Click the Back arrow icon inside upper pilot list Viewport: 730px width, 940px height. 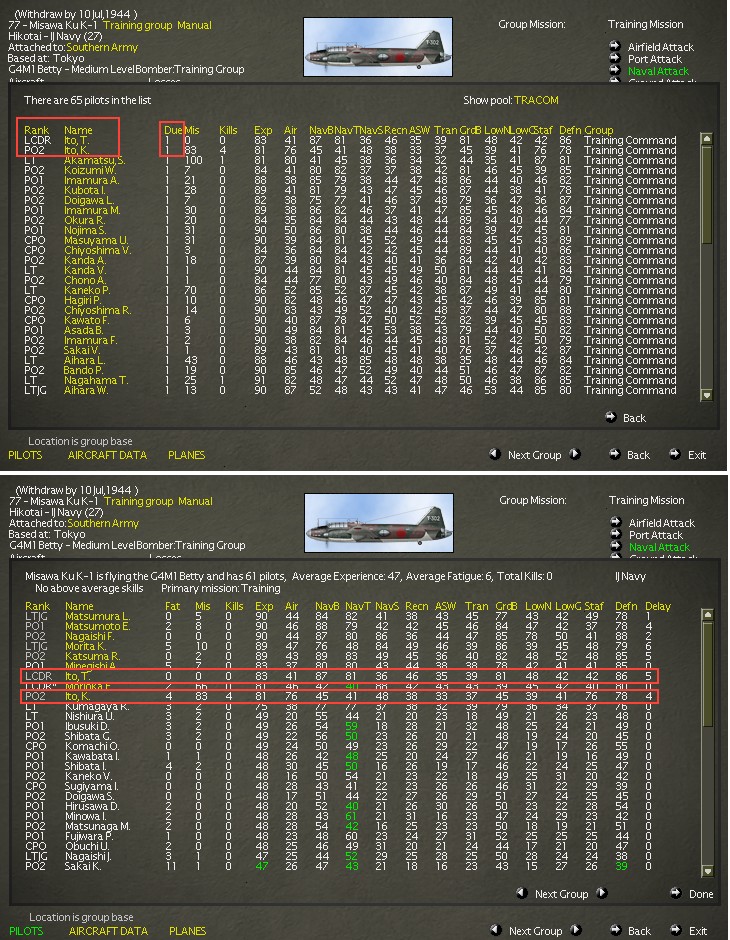coord(610,417)
